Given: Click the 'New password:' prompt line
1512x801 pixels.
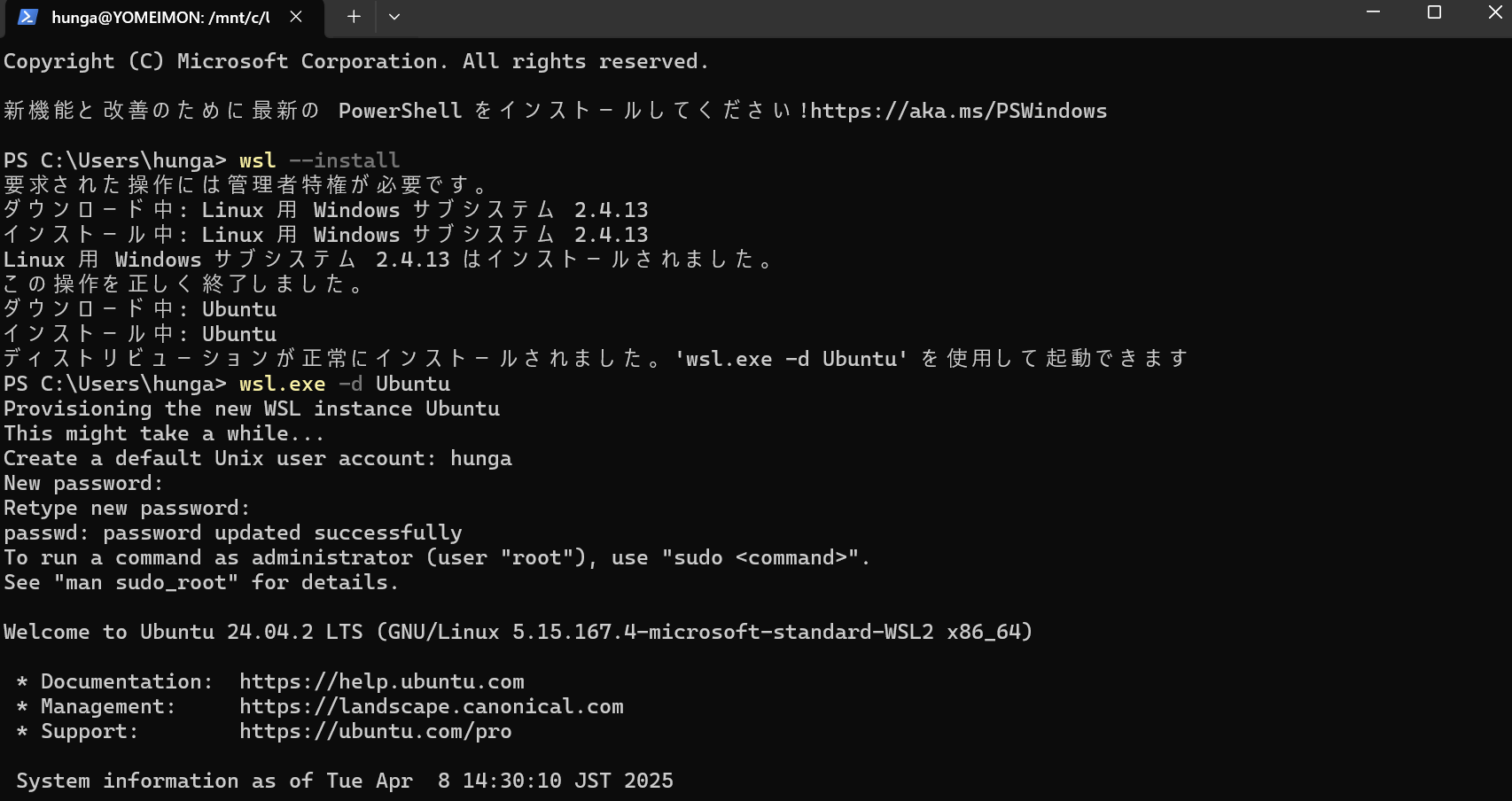Looking at the screenshot, I should (83, 483).
